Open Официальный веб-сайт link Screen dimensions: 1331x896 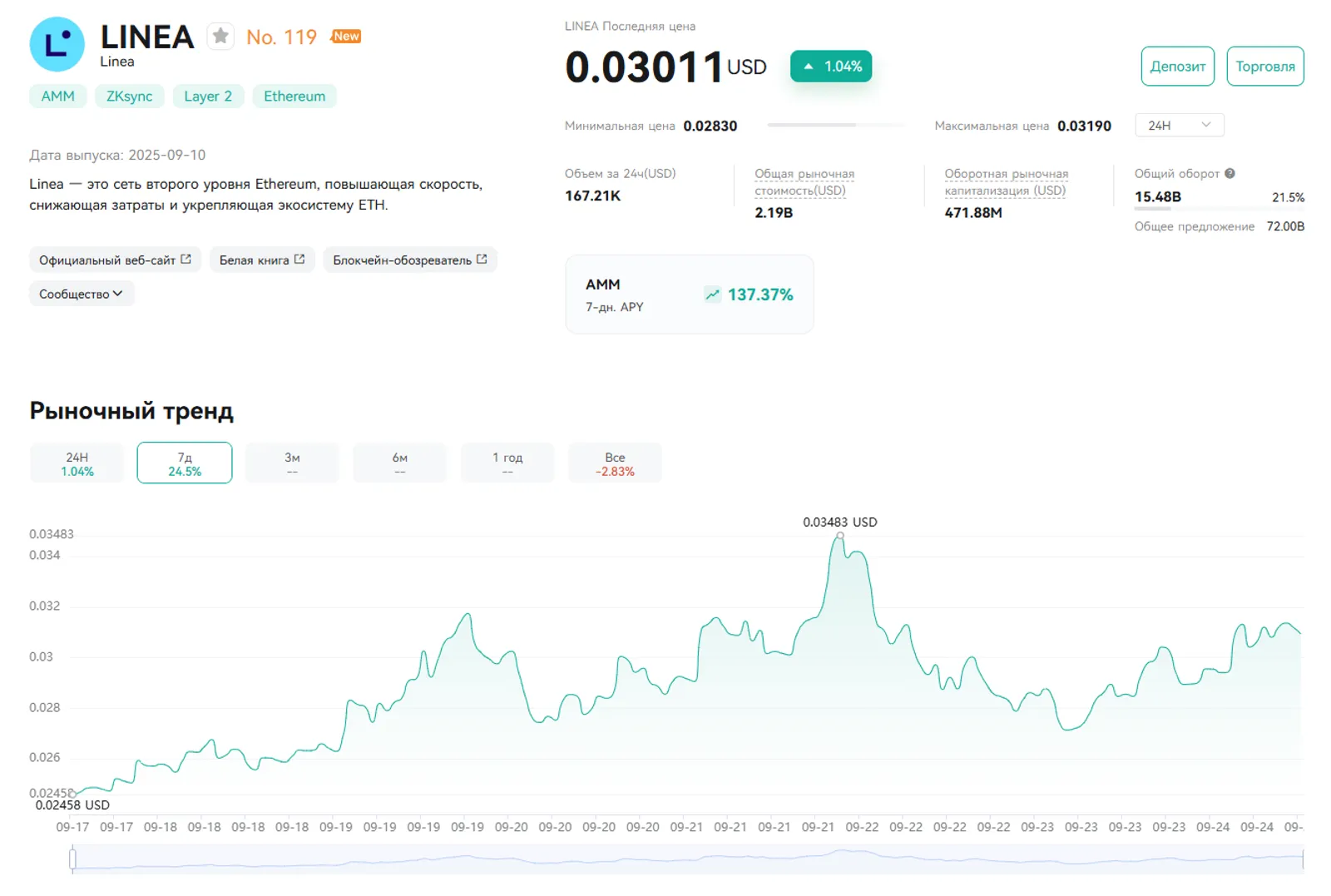click(115, 260)
